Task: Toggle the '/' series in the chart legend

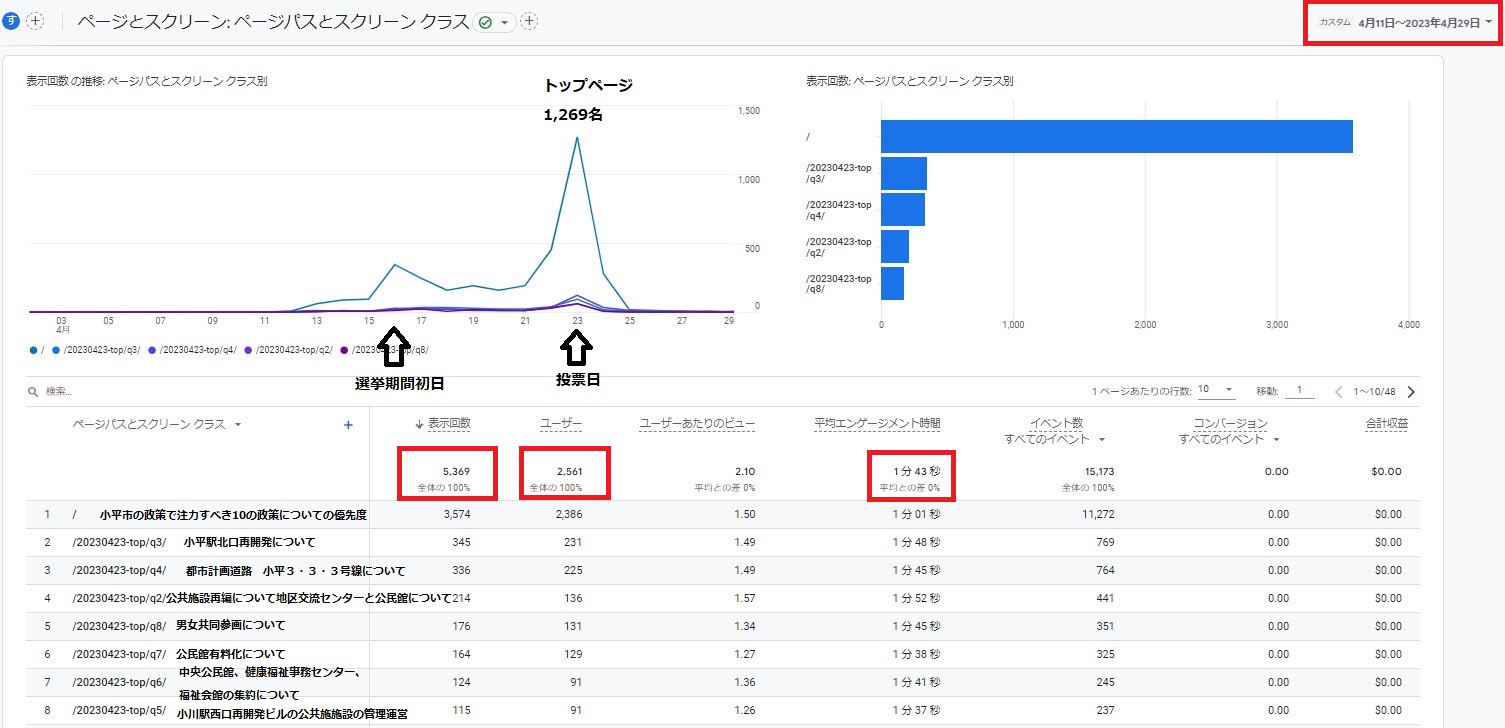Action: [x=34, y=350]
